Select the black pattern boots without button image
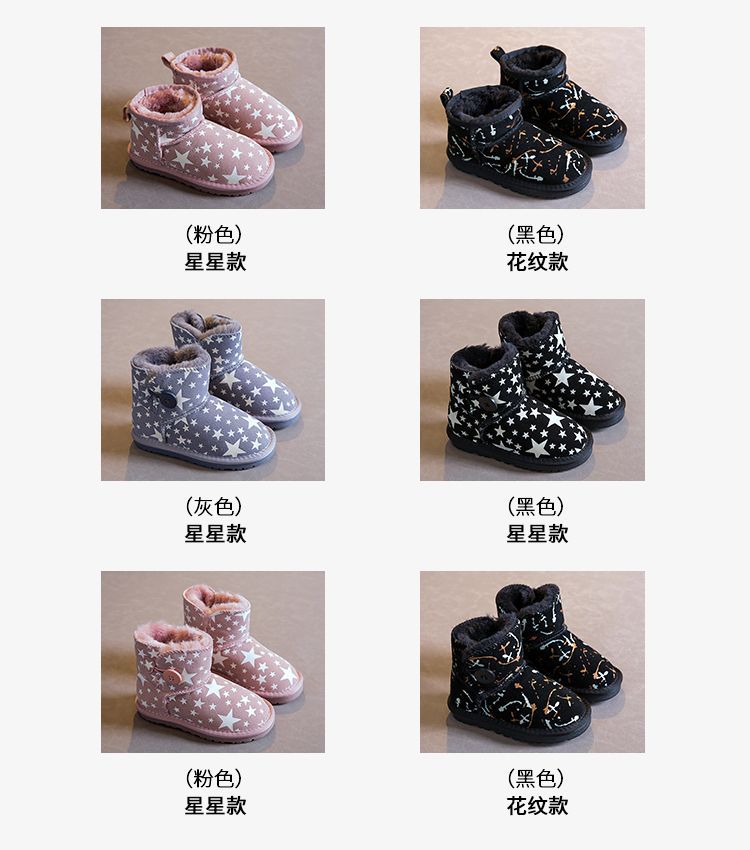Screen dimensions: 750x850 pos(532,118)
